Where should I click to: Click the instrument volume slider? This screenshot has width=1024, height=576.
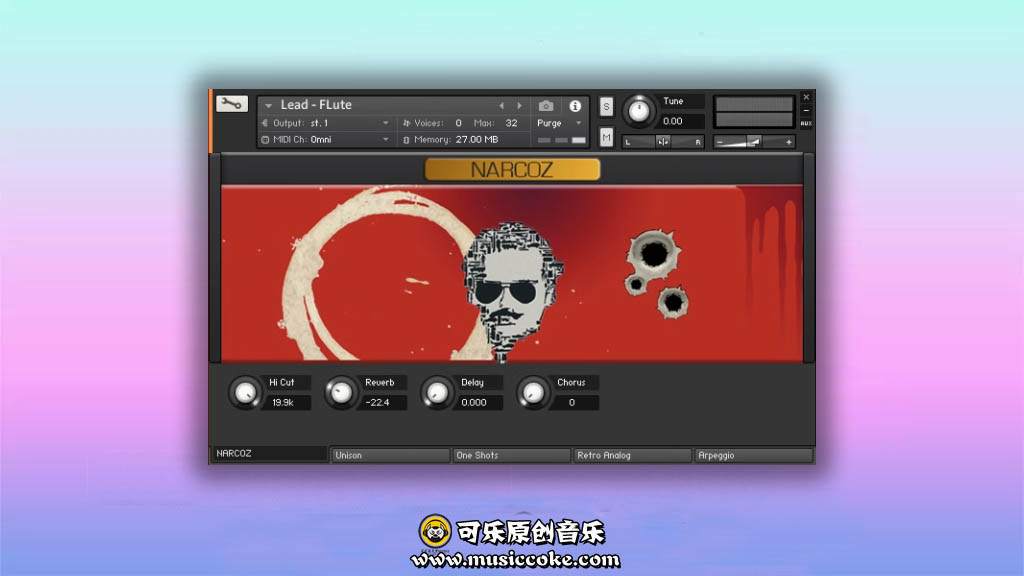tap(754, 142)
